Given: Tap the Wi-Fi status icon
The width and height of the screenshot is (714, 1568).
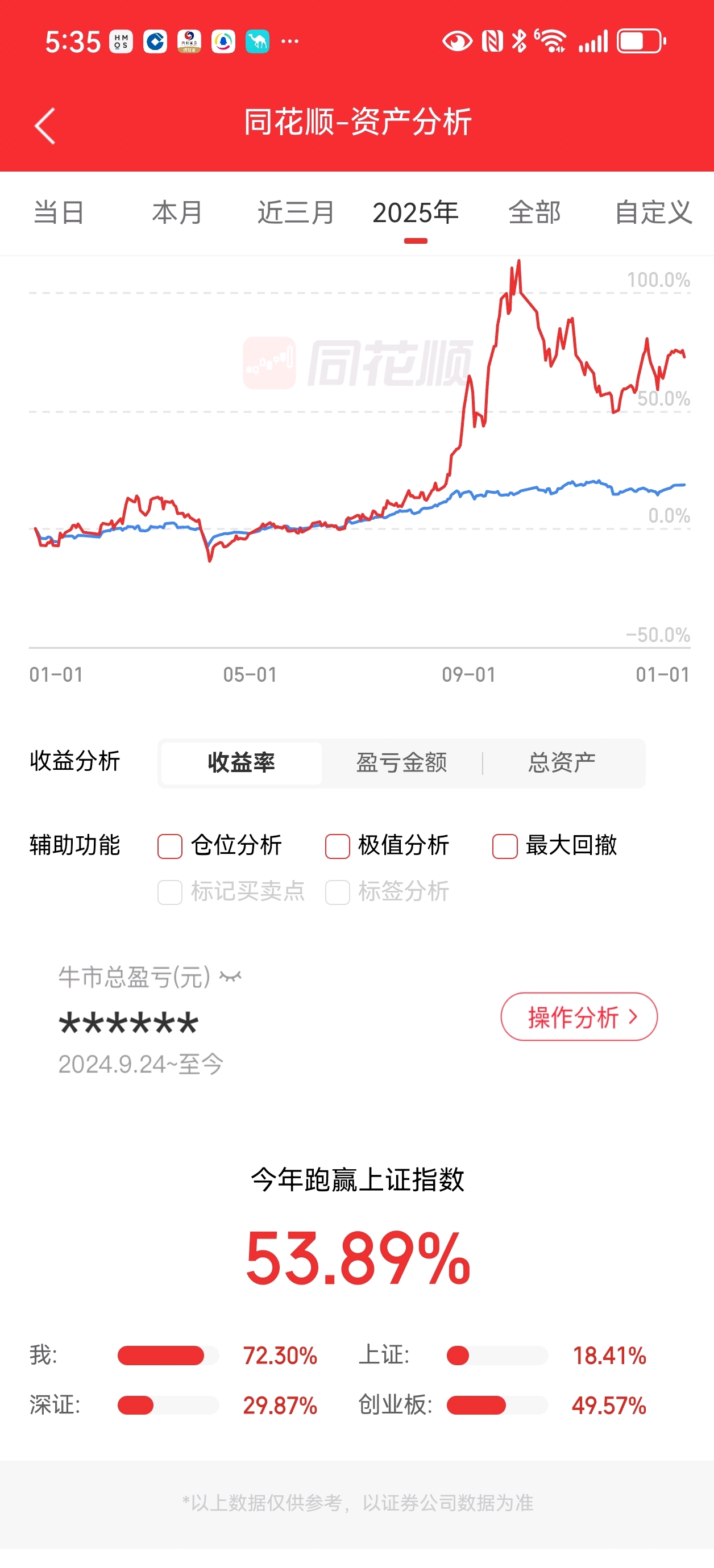Looking at the screenshot, I should (551, 41).
